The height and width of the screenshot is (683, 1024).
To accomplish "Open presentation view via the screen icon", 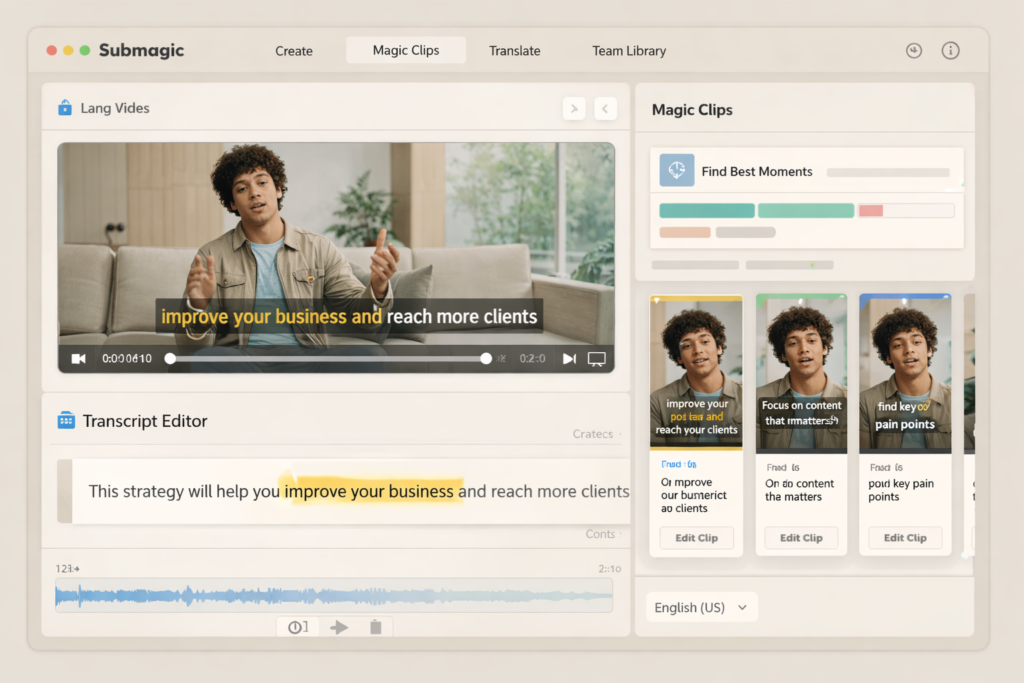I will [x=597, y=358].
